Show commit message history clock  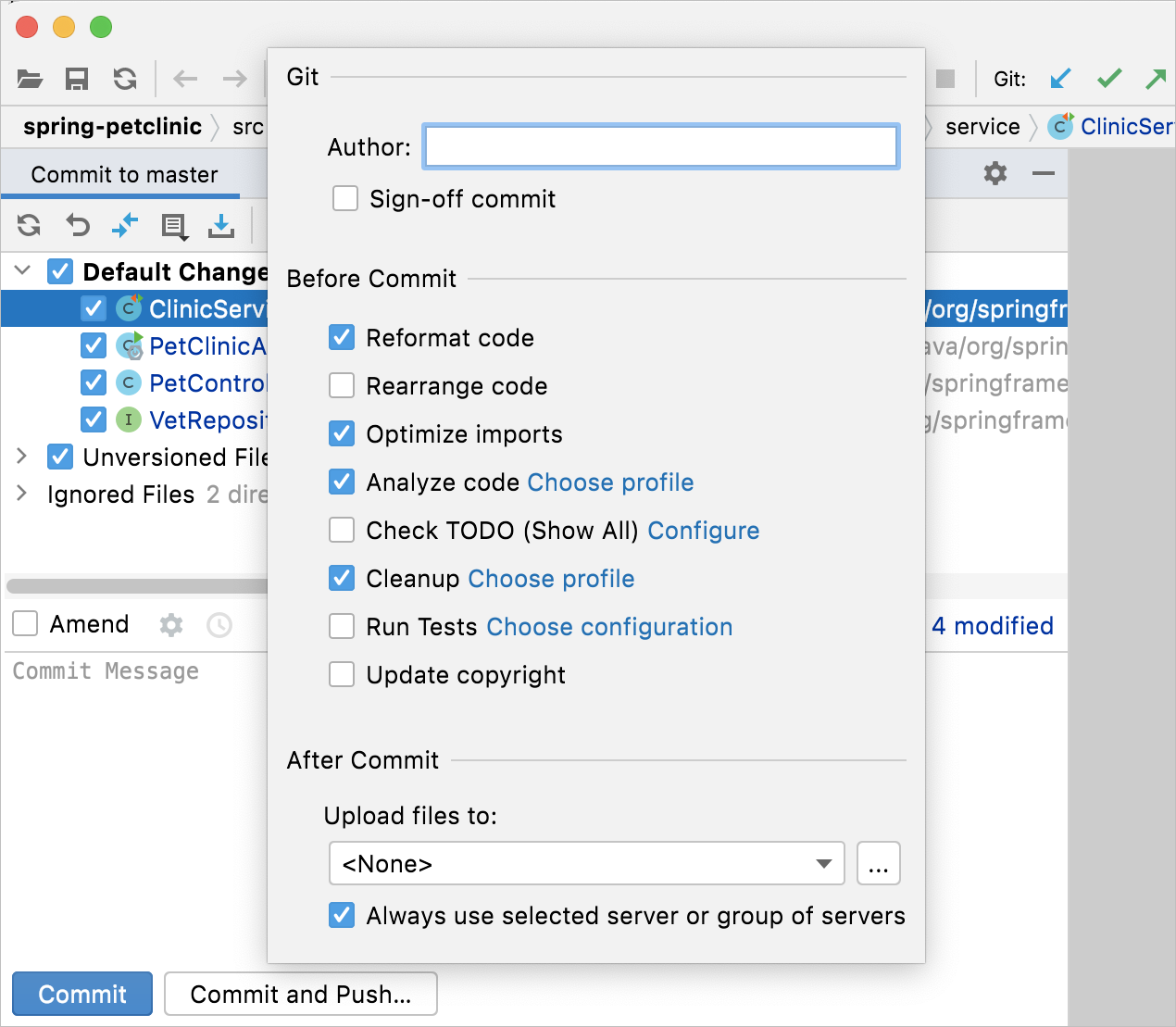[x=219, y=625]
